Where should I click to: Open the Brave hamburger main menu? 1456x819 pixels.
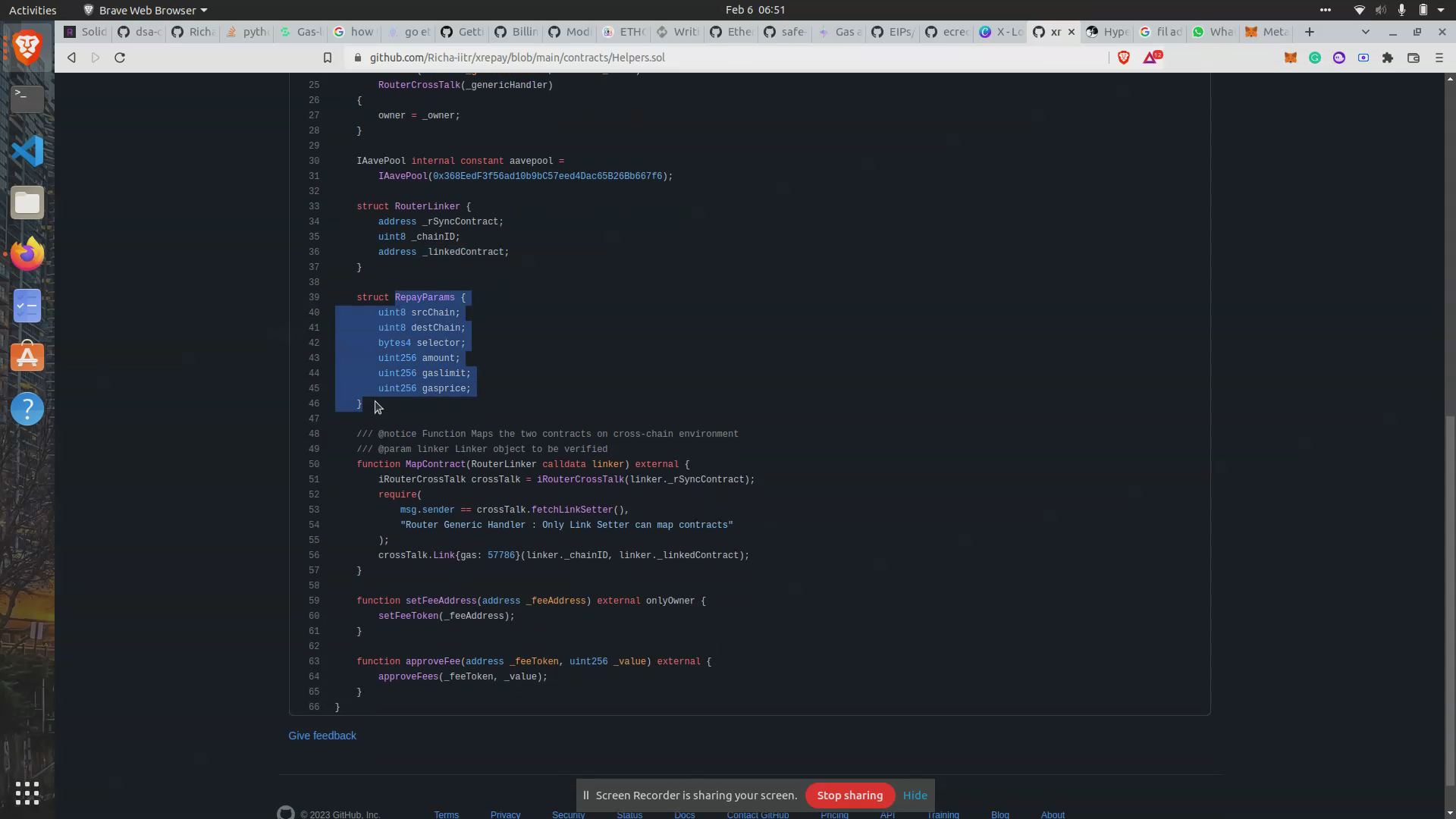[1439, 58]
